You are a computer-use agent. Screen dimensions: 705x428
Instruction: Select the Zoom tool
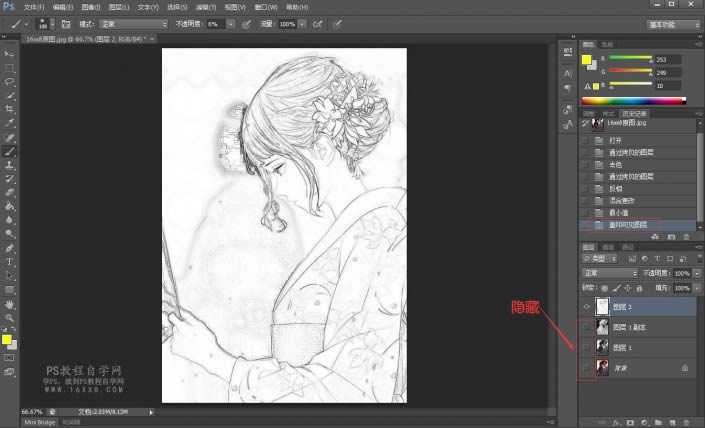click(x=9, y=317)
